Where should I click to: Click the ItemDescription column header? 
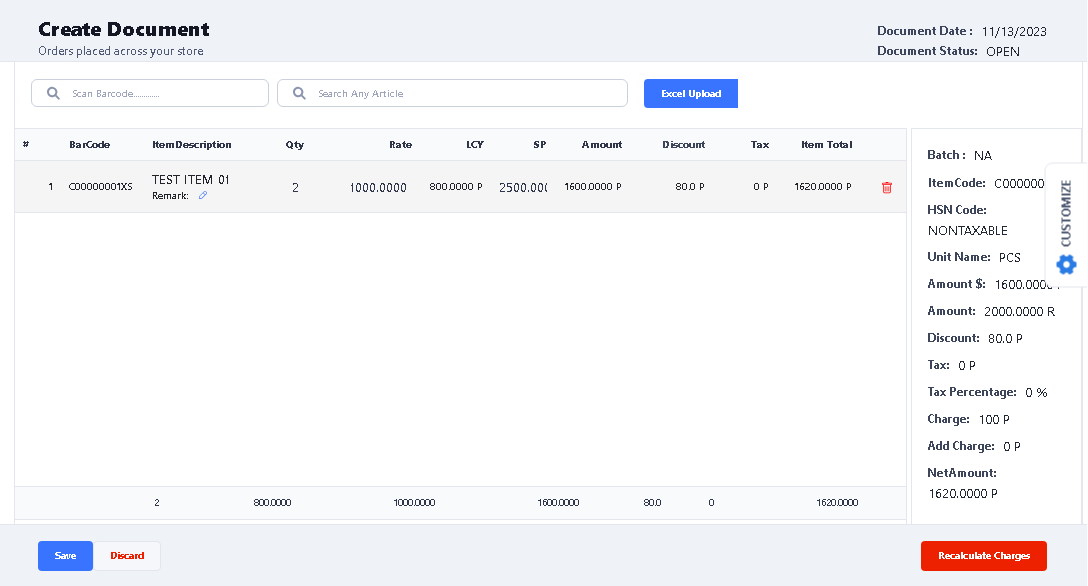click(192, 144)
